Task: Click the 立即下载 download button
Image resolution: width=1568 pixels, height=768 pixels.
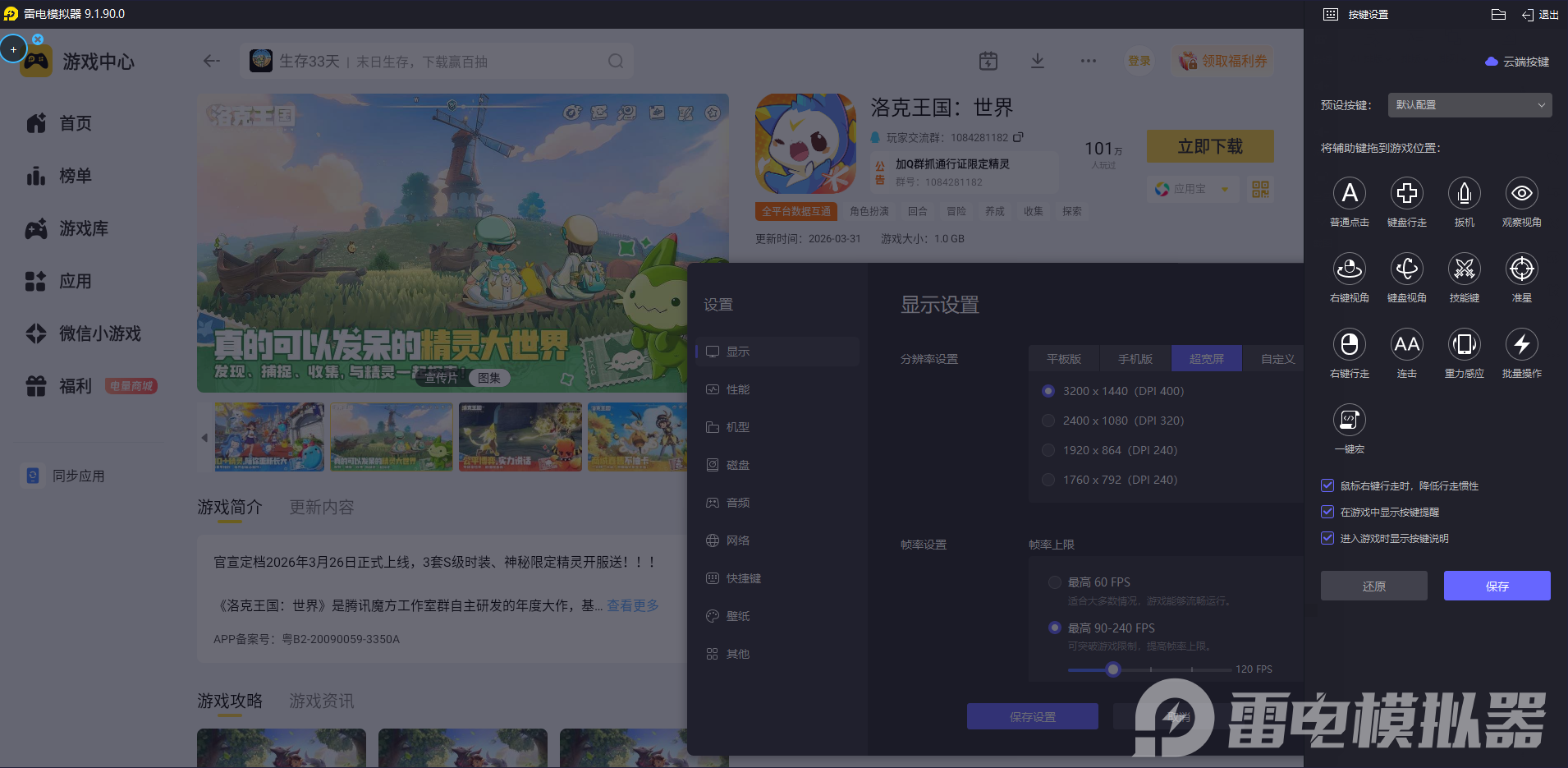Action: click(1210, 146)
